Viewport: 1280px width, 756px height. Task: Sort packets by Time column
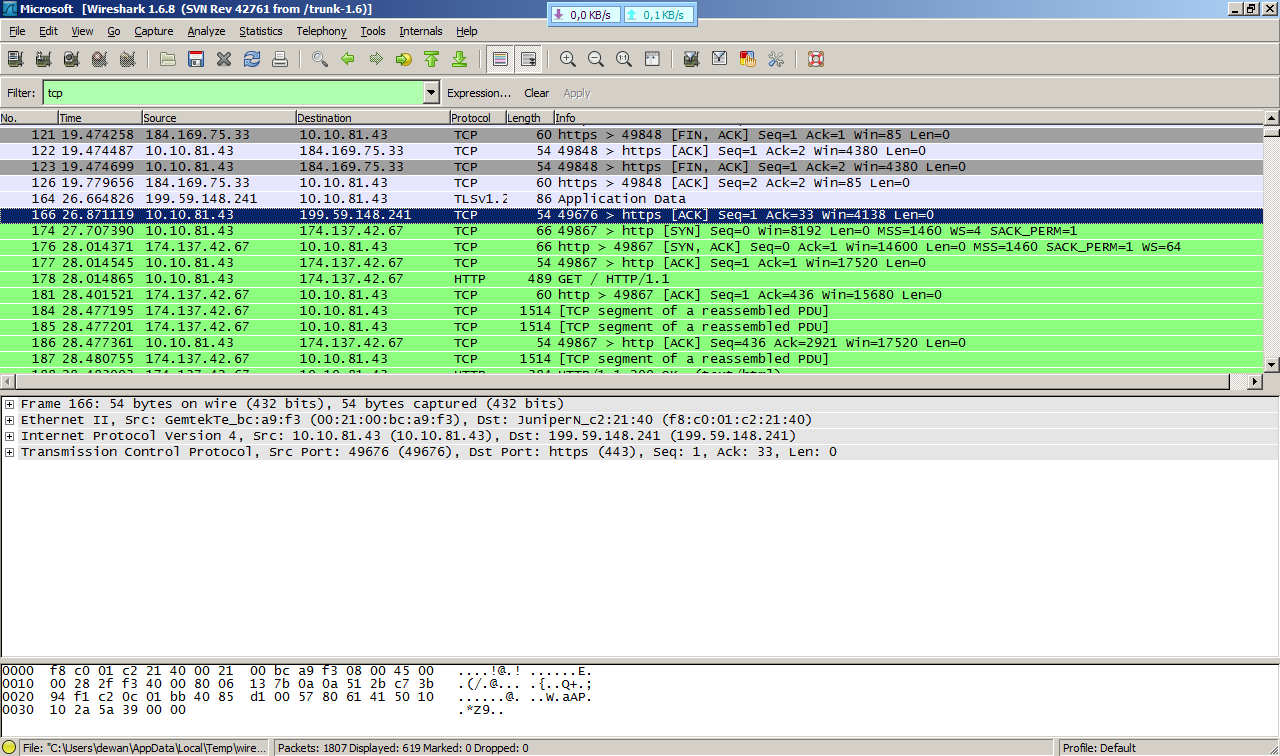pyautogui.click(x=99, y=118)
